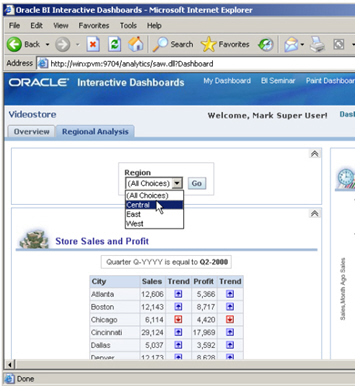The image size is (361, 391).
Task: Click Boston's Sales trend arrow icon
Action: click(178, 307)
